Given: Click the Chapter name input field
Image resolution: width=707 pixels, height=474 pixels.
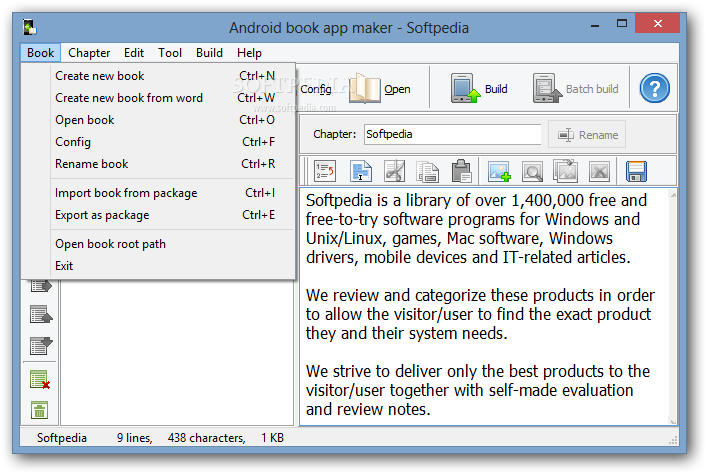Looking at the screenshot, I should [x=452, y=134].
